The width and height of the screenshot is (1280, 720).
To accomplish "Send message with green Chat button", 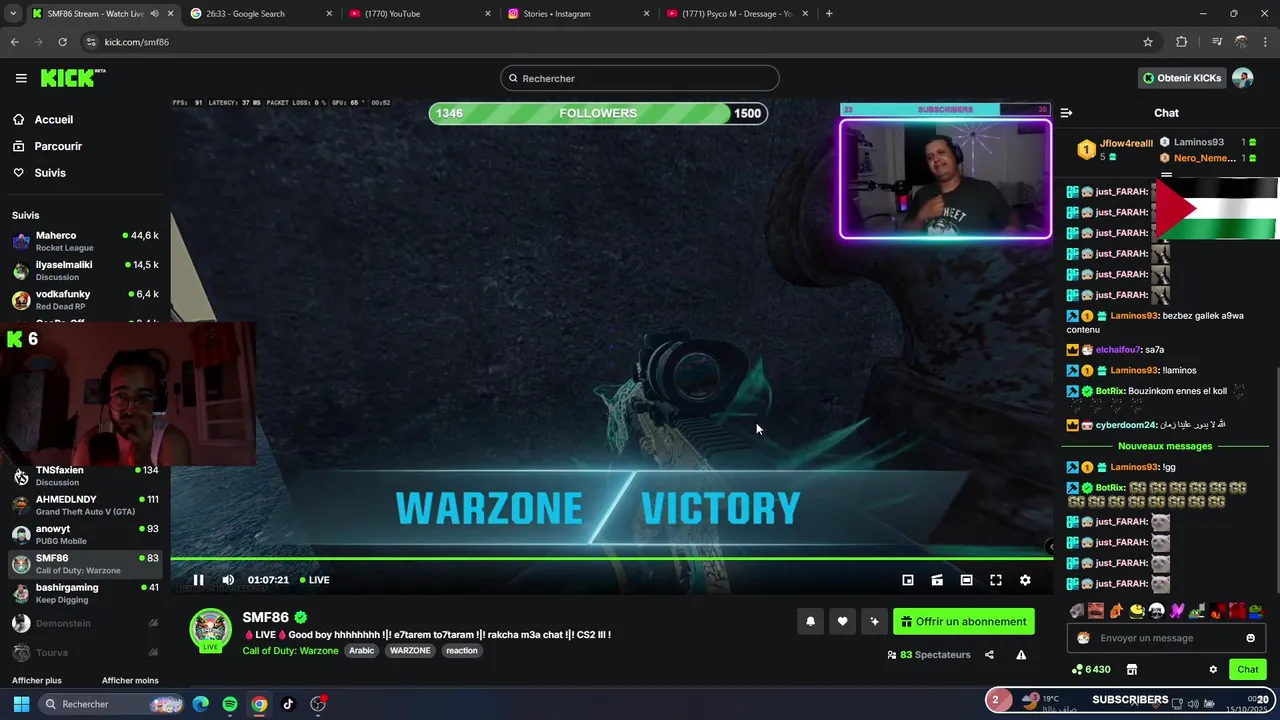I will 1248,670.
